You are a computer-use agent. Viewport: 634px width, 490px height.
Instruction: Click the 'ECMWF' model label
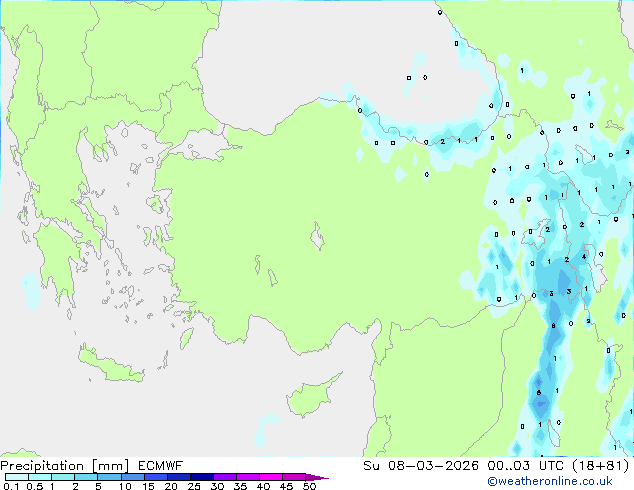161,466
